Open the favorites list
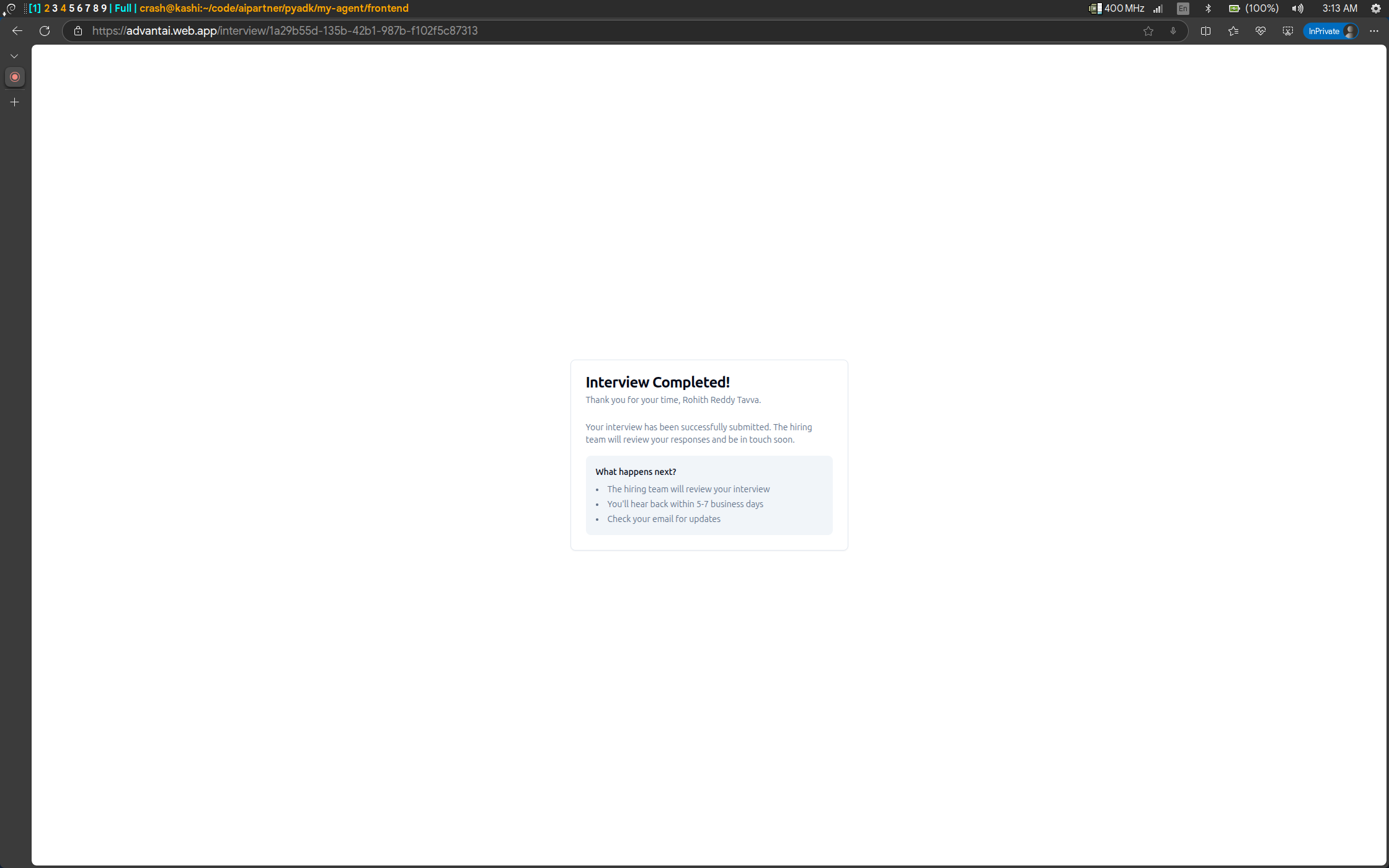The height and width of the screenshot is (868, 1389). click(1233, 31)
